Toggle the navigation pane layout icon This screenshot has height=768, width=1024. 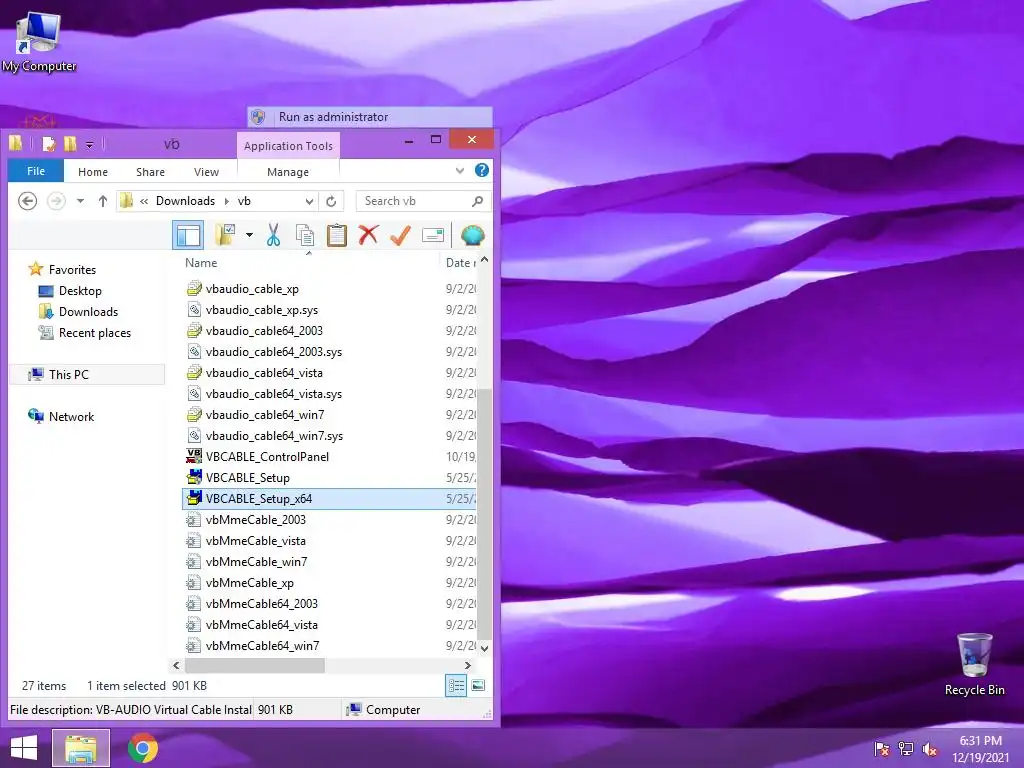pos(188,235)
